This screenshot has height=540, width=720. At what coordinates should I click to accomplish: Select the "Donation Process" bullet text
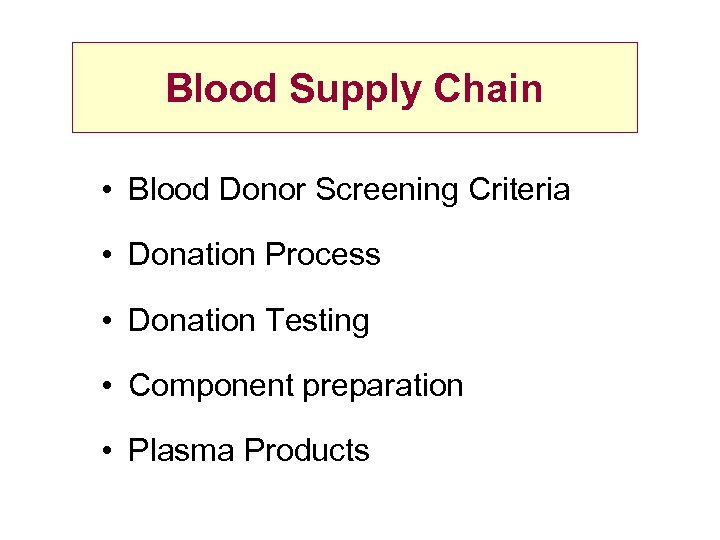254,255
